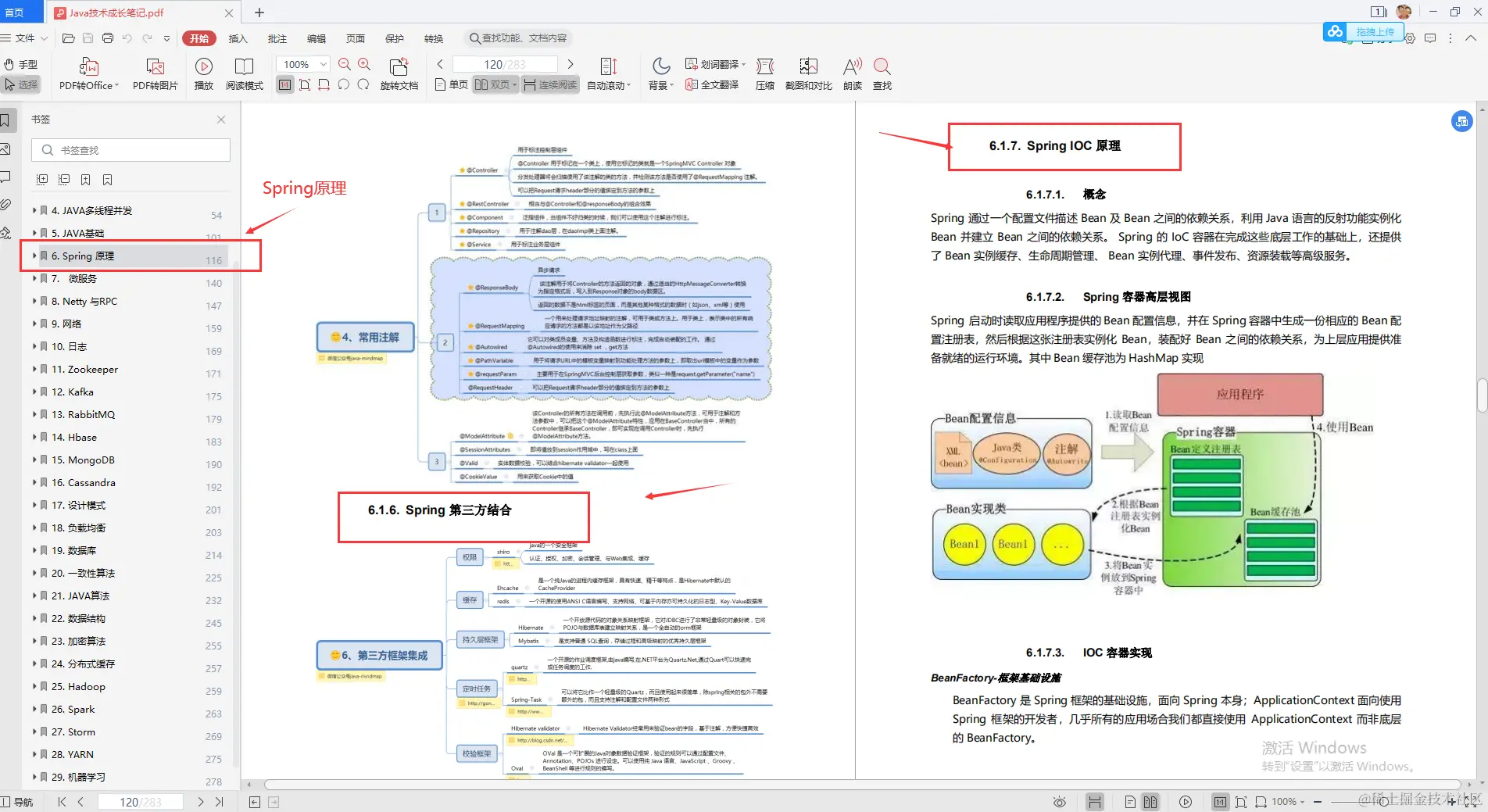This screenshot has height=812, width=1488.
Task: Switch to the 页面 ribbon tab
Action: click(x=356, y=38)
